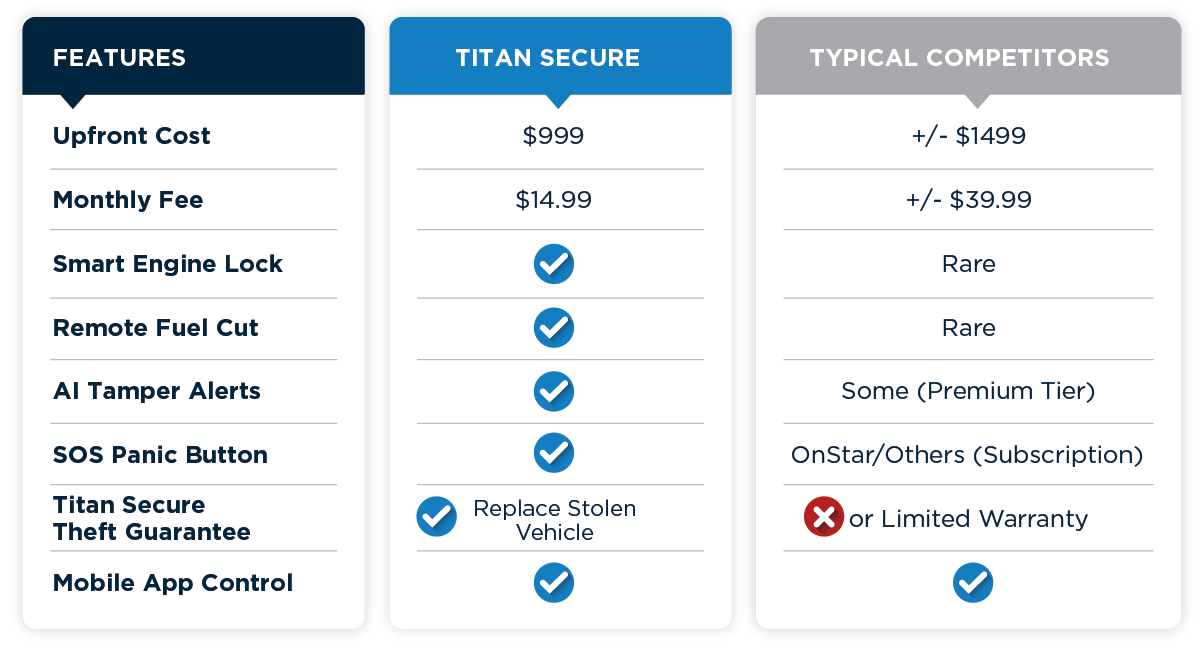Click the +/- $39.99 competitor fee
This screenshot has height=656, width=1200.
pos(968,200)
